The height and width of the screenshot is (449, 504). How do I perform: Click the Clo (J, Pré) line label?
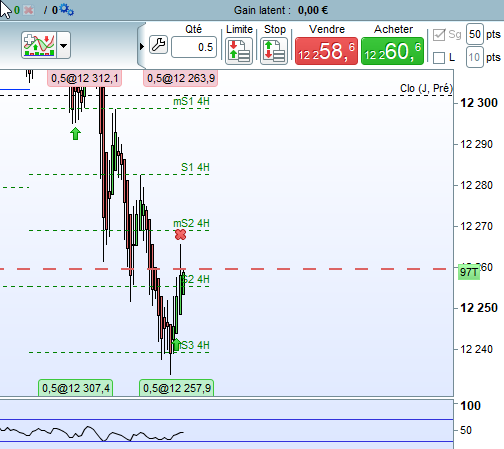(x=426, y=88)
